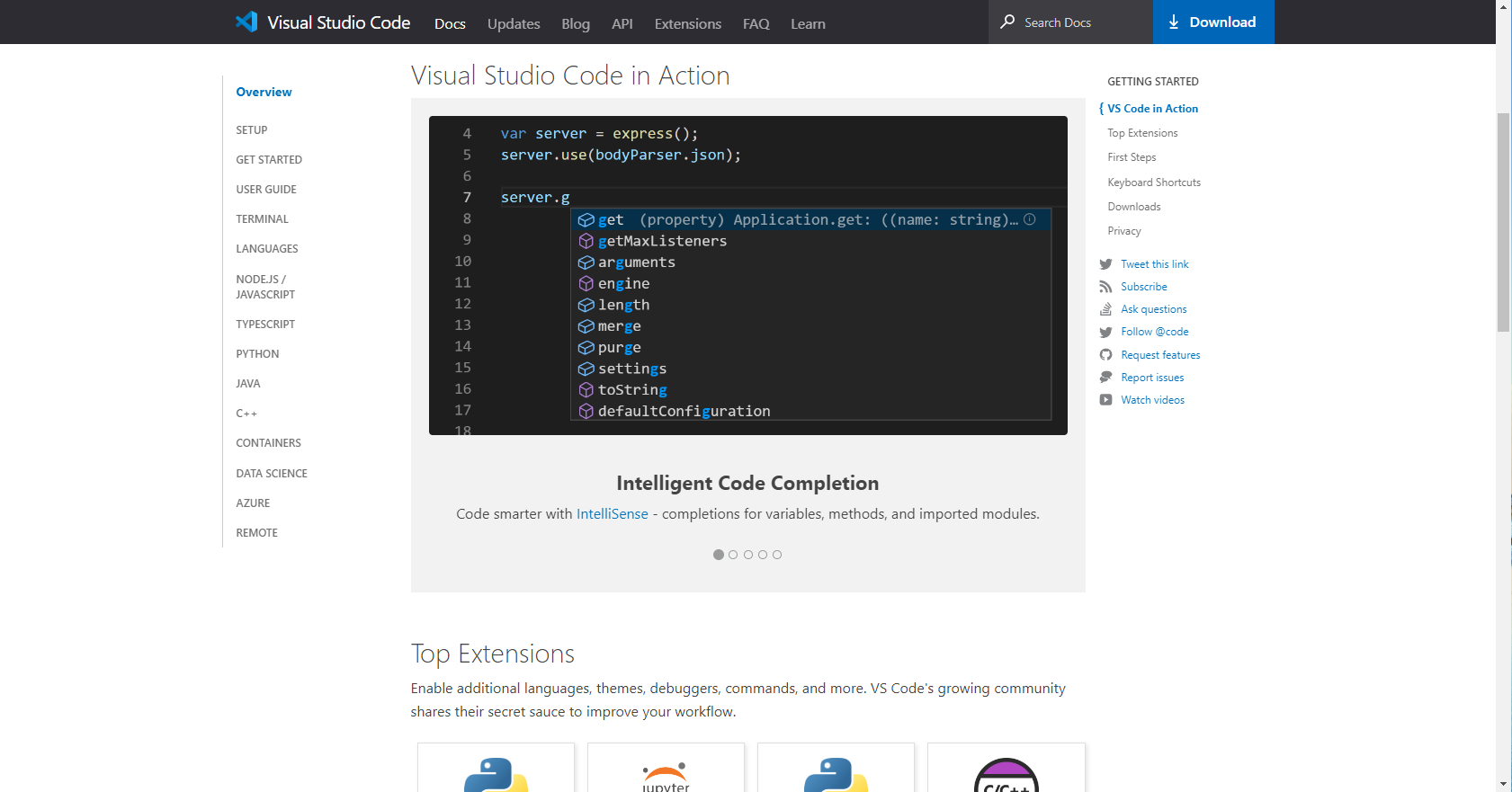This screenshot has width=1512, height=792.
Task: Follow the IntelliSense link
Action: click(613, 514)
